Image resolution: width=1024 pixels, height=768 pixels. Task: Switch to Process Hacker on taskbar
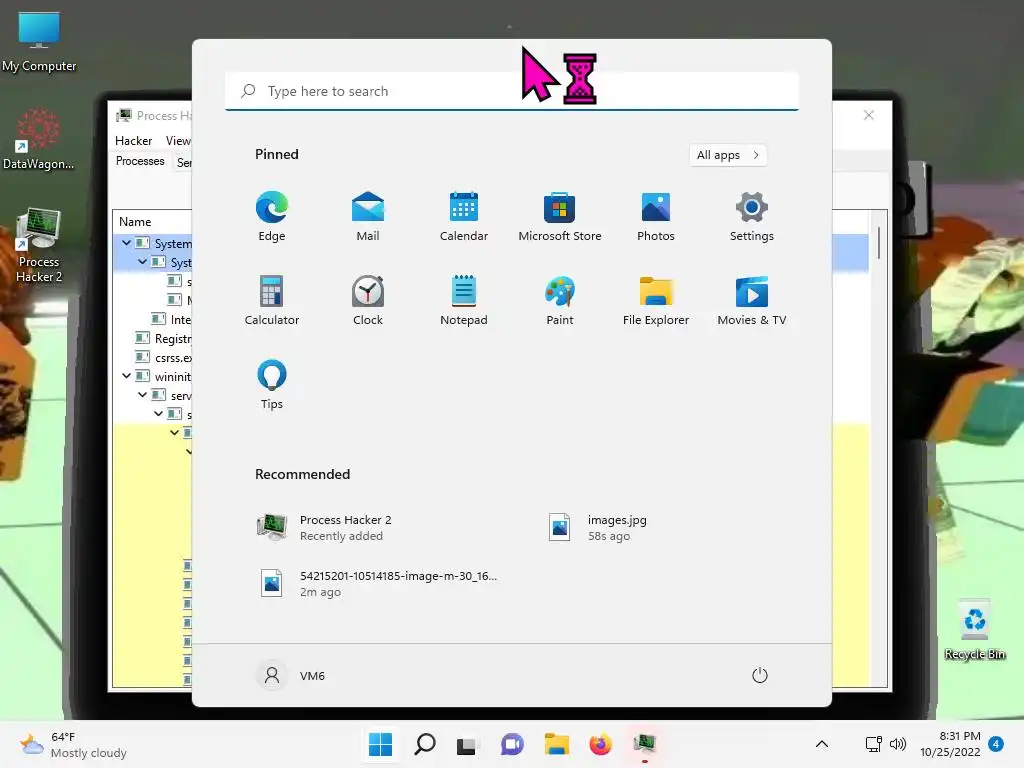click(645, 744)
